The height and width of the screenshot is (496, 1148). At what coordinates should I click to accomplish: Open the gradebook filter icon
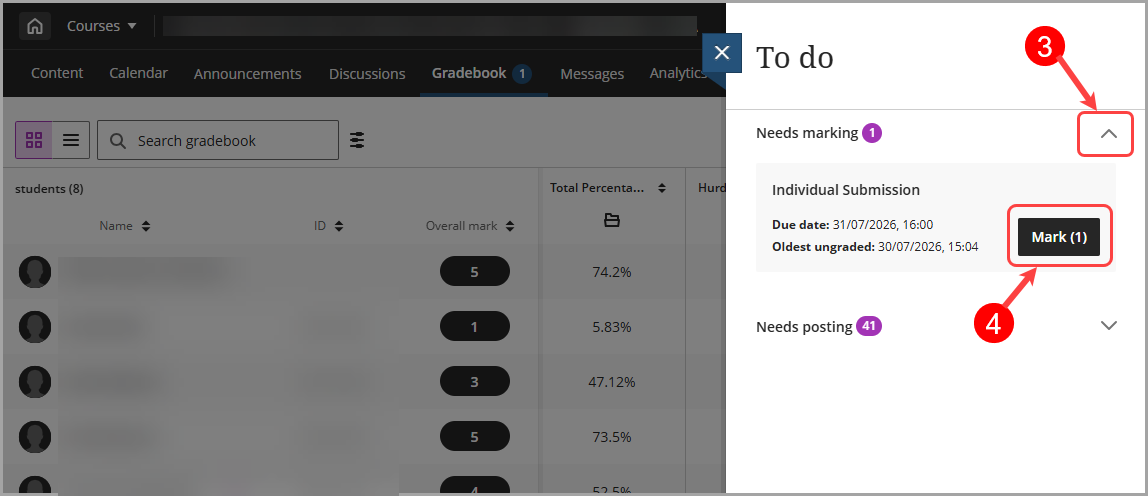pos(357,140)
